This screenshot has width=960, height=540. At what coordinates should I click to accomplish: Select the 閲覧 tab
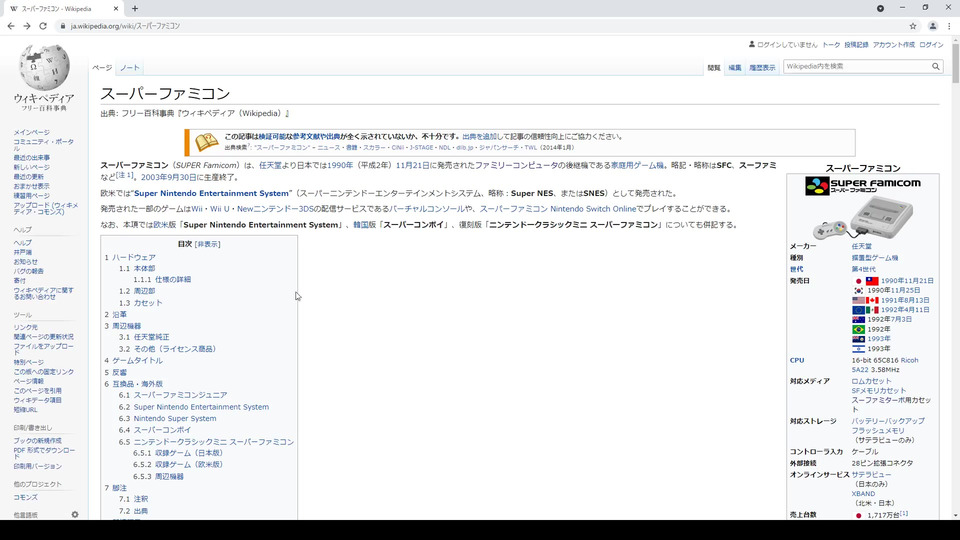coord(714,68)
